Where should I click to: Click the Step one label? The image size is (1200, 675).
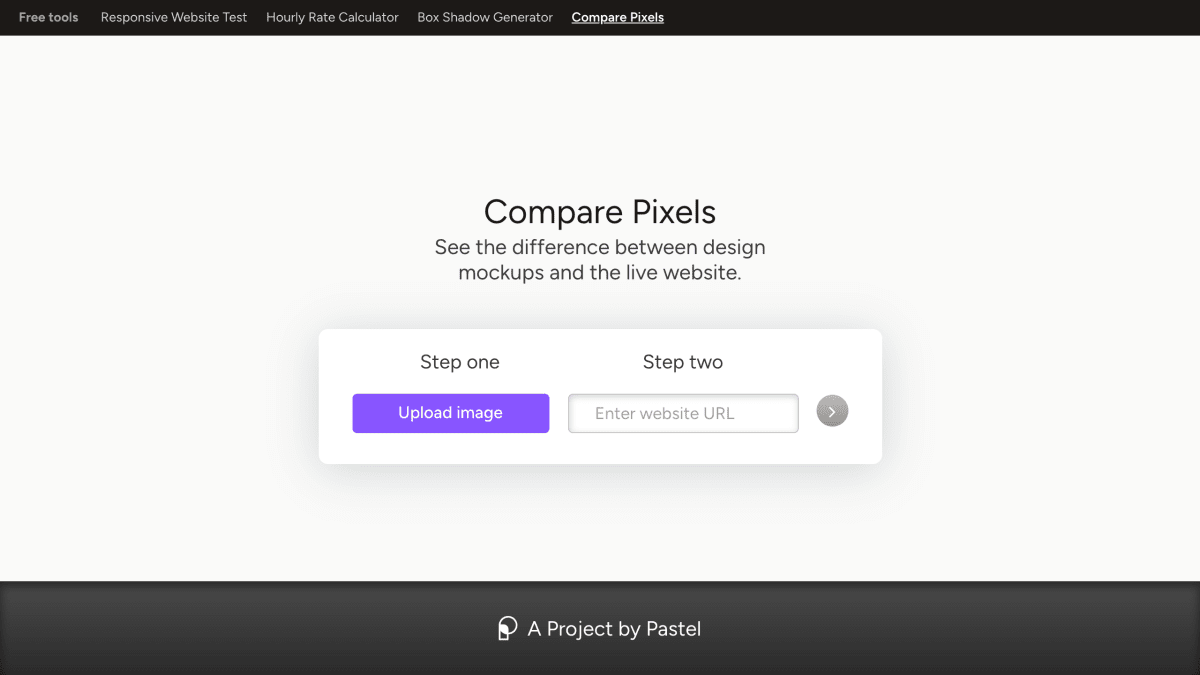pyautogui.click(x=460, y=362)
